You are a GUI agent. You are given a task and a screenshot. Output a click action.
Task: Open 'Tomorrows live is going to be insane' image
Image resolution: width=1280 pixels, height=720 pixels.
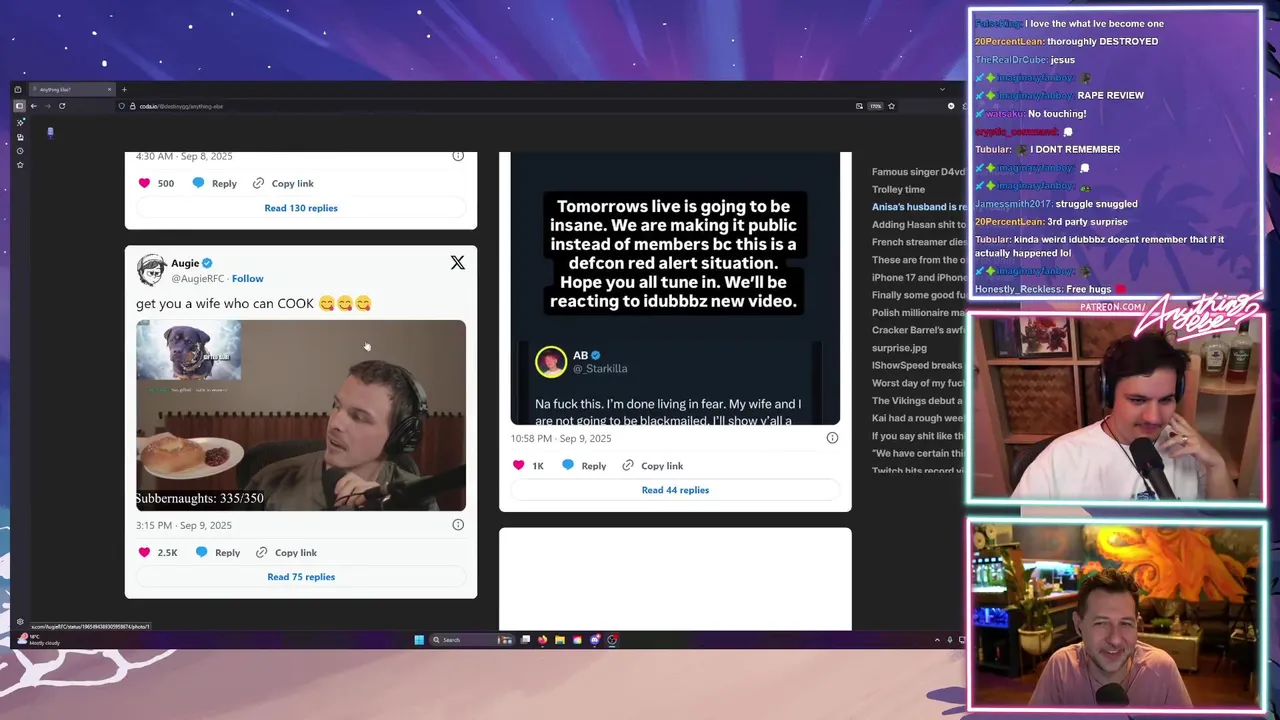(x=675, y=288)
